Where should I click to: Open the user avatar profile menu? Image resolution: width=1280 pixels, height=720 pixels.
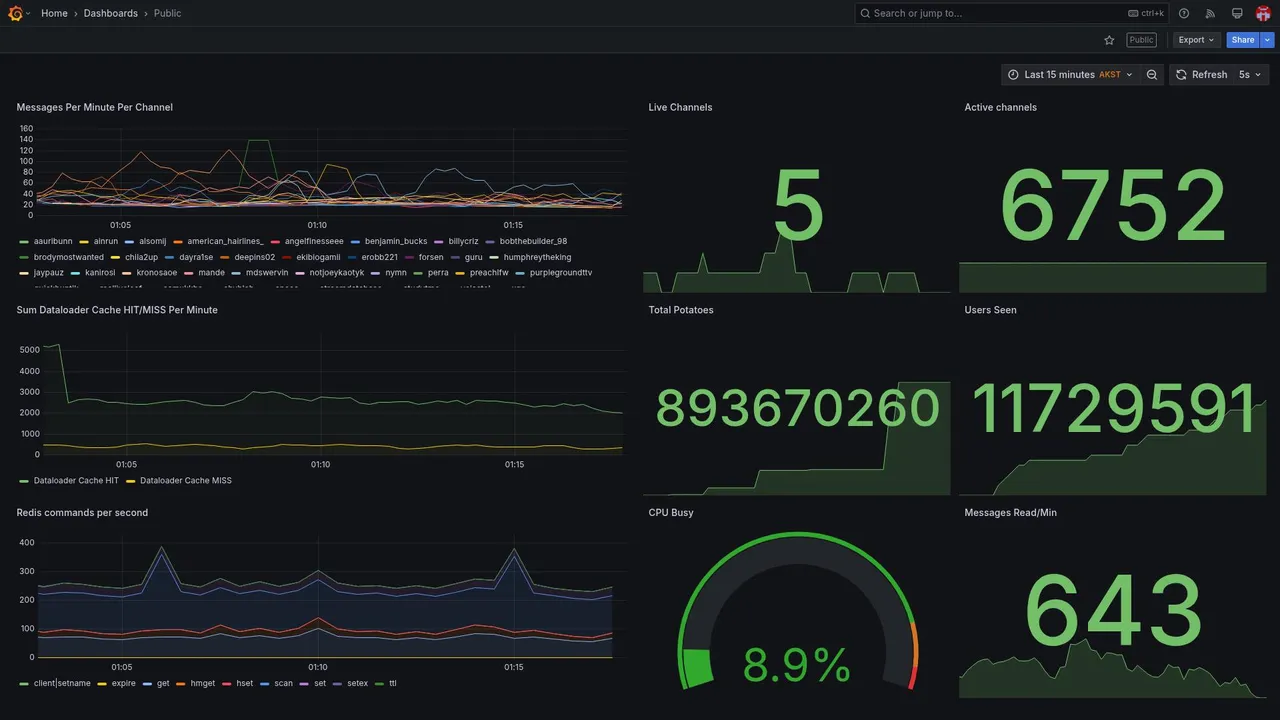click(x=1263, y=13)
